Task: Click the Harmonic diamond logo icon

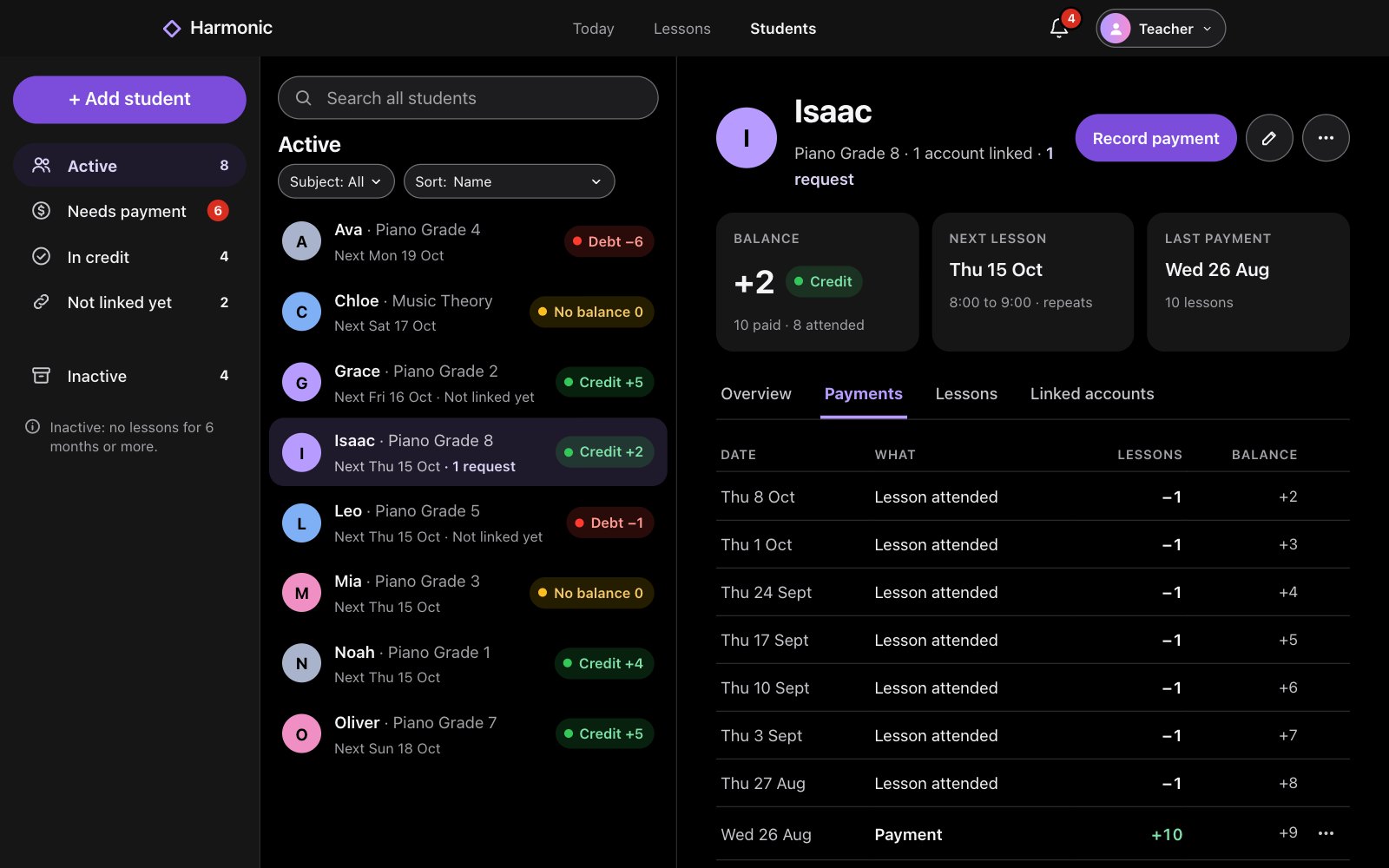Action: pyautogui.click(x=172, y=29)
